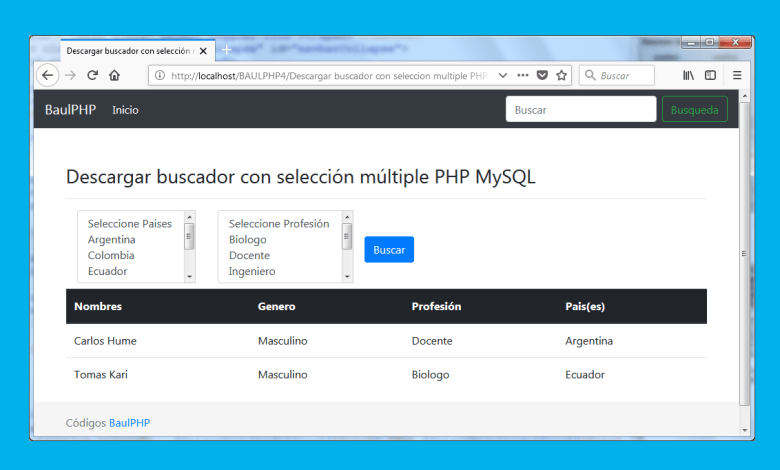Select Argentina in the countries list
Screen dimensions: 780x470
pyautogui.click(x=110, y=240)
